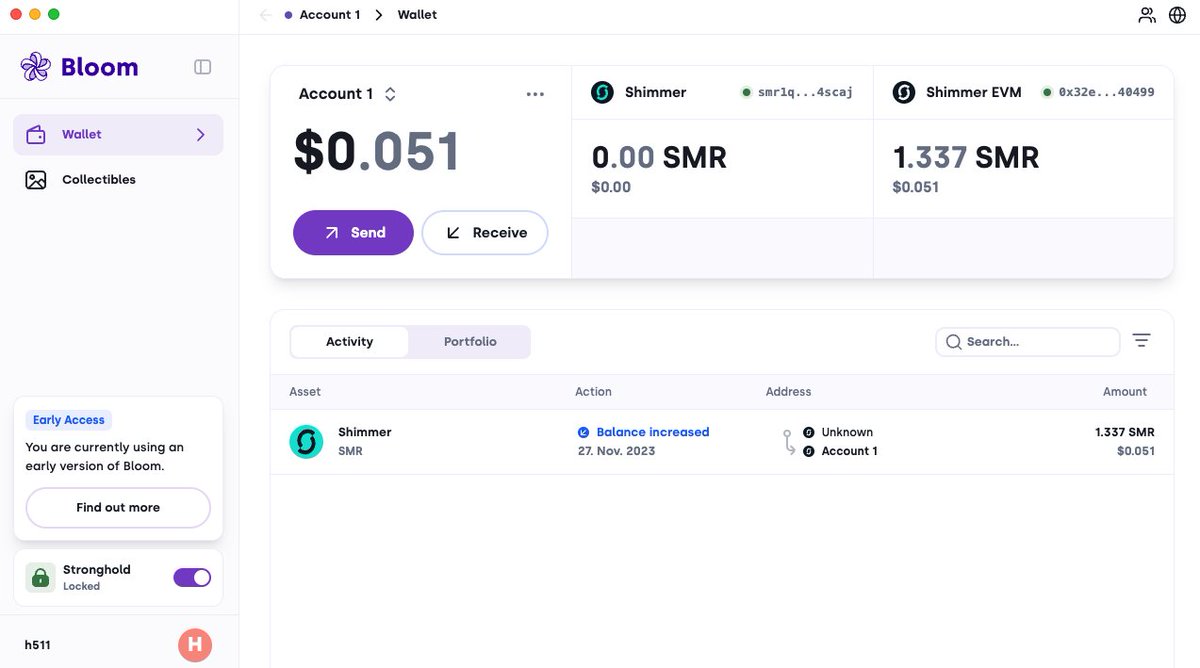Image resolution: width=1200 pixels, height=668 pixels.
Task: Open the Shimmer SMR activity row
Action: (721, 442)
